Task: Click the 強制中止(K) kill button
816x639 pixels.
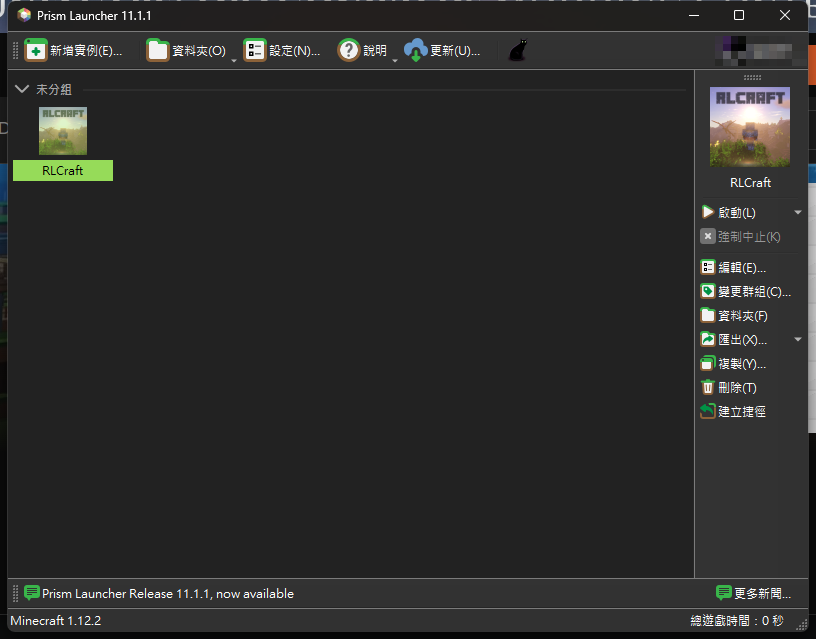Action: [741, 237]
